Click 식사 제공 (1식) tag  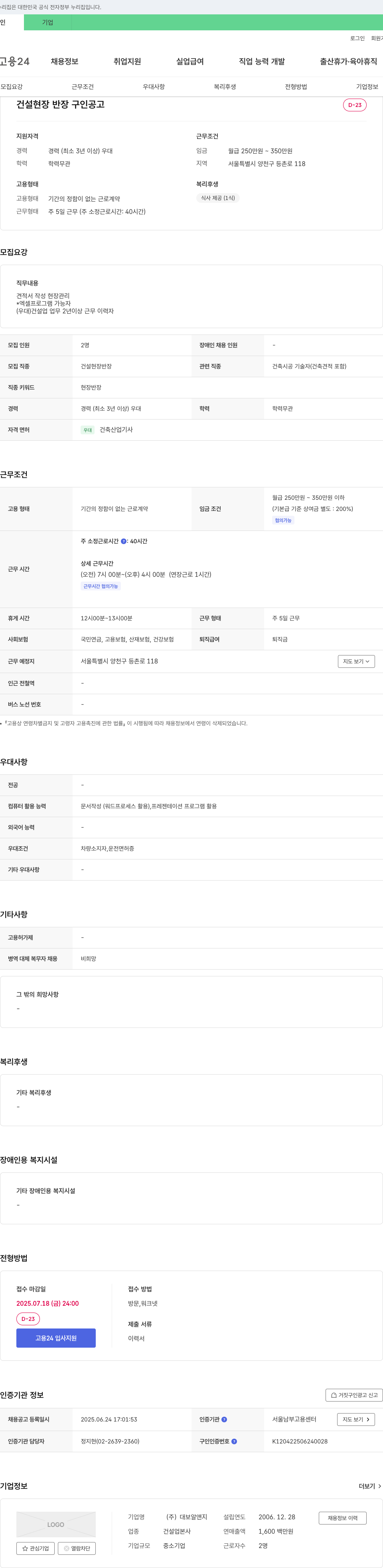point(218,198)
